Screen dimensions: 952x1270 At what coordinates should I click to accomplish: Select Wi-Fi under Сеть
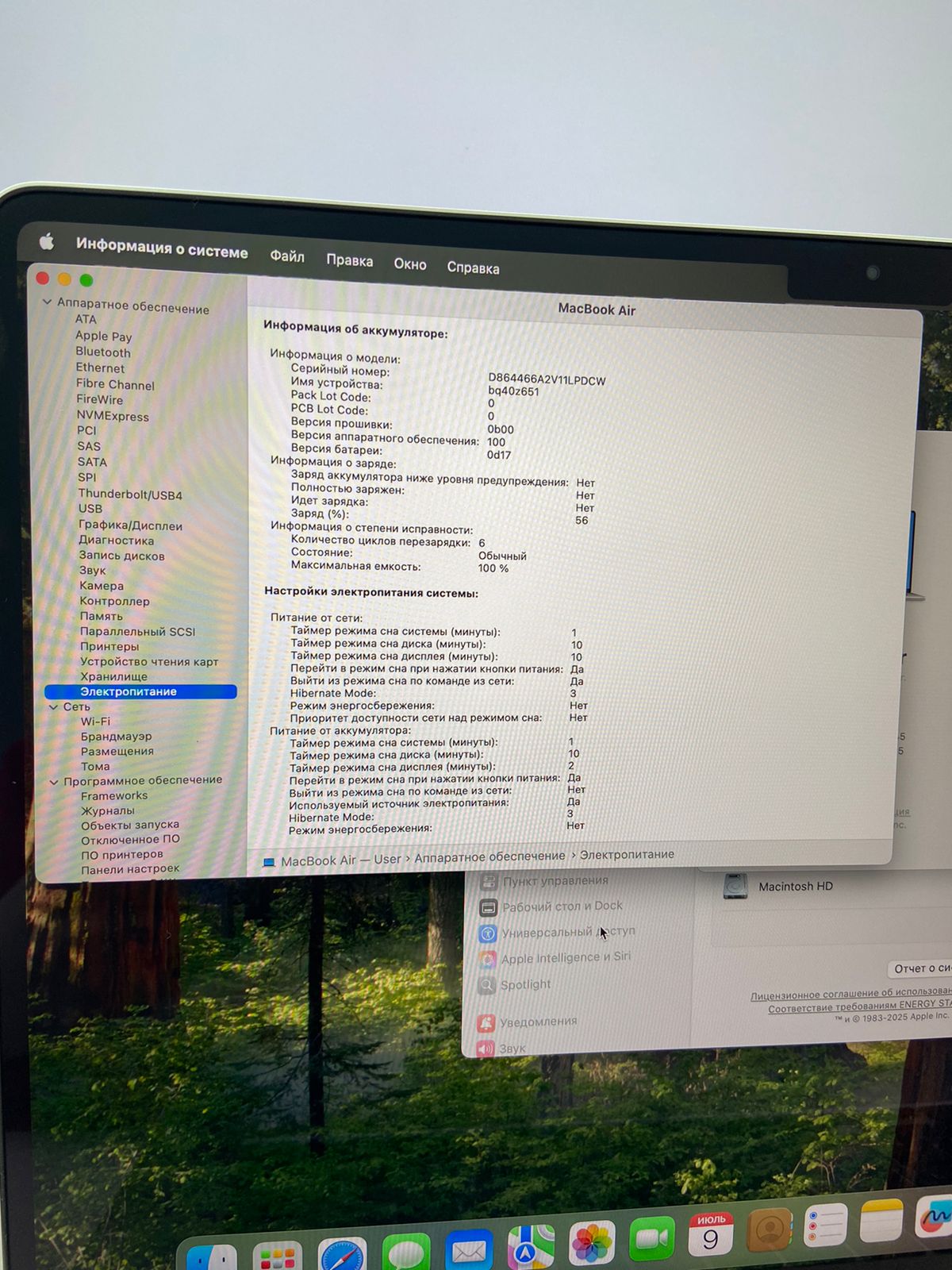click(x=95, y=722)
